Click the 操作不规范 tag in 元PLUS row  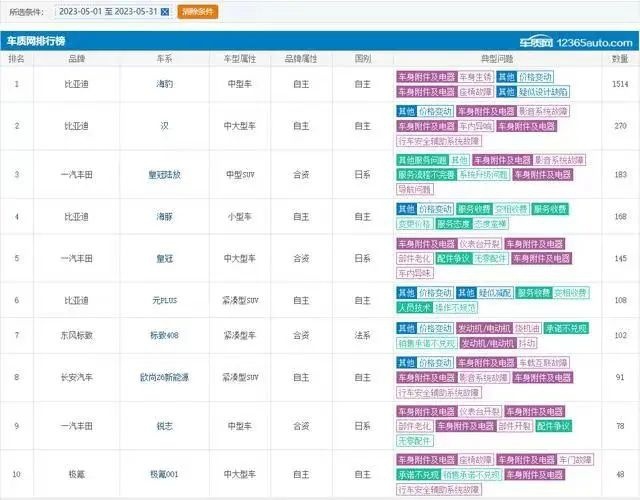tap(455, 308)
